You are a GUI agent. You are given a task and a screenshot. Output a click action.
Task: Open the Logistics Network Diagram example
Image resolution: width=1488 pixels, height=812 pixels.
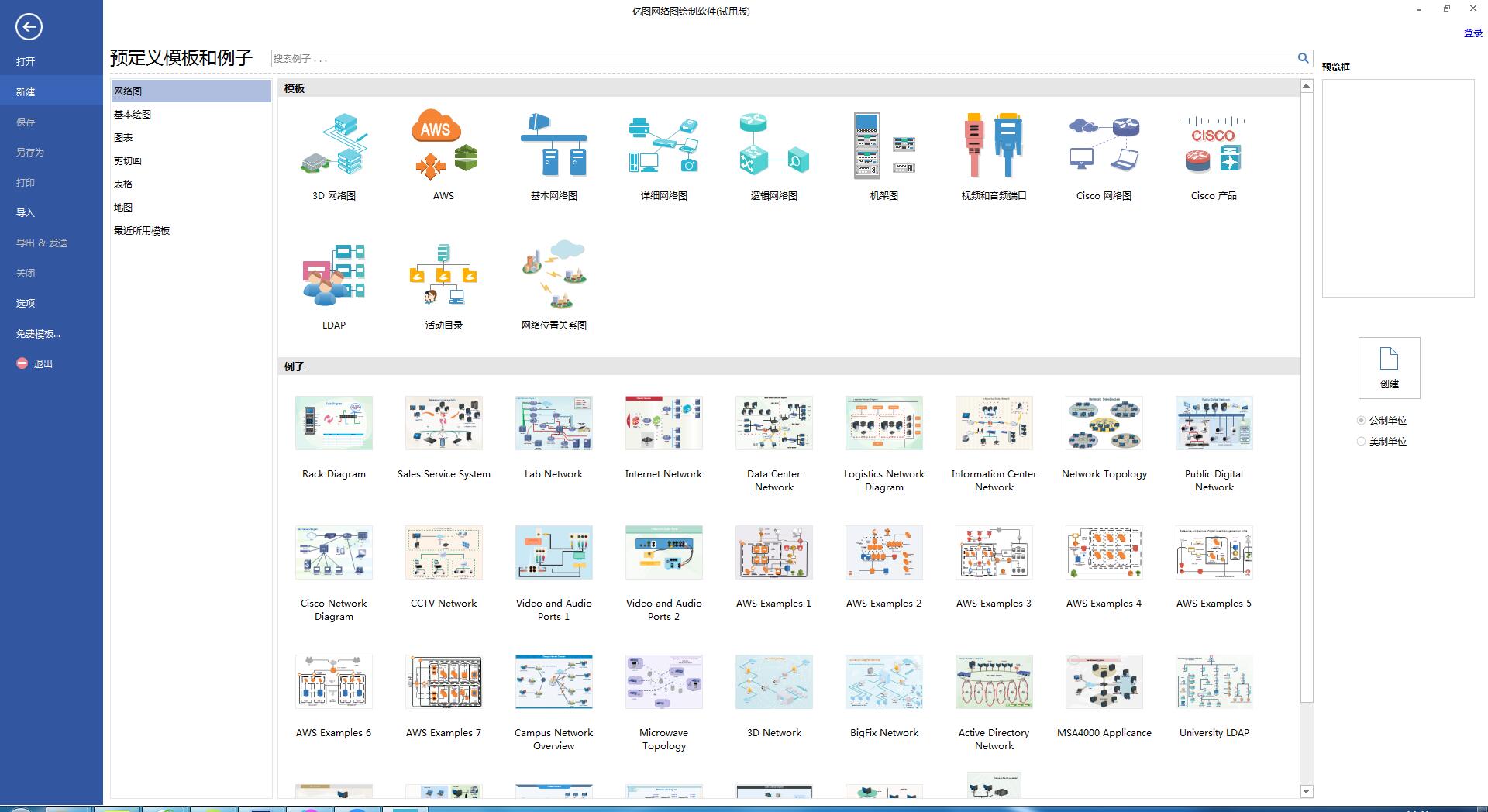(x=884, y=423)
